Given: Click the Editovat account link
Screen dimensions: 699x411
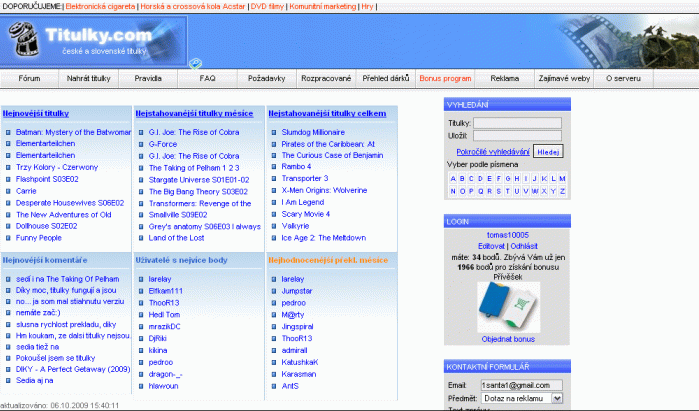Looking at the screenshot, I should (491, 246).
